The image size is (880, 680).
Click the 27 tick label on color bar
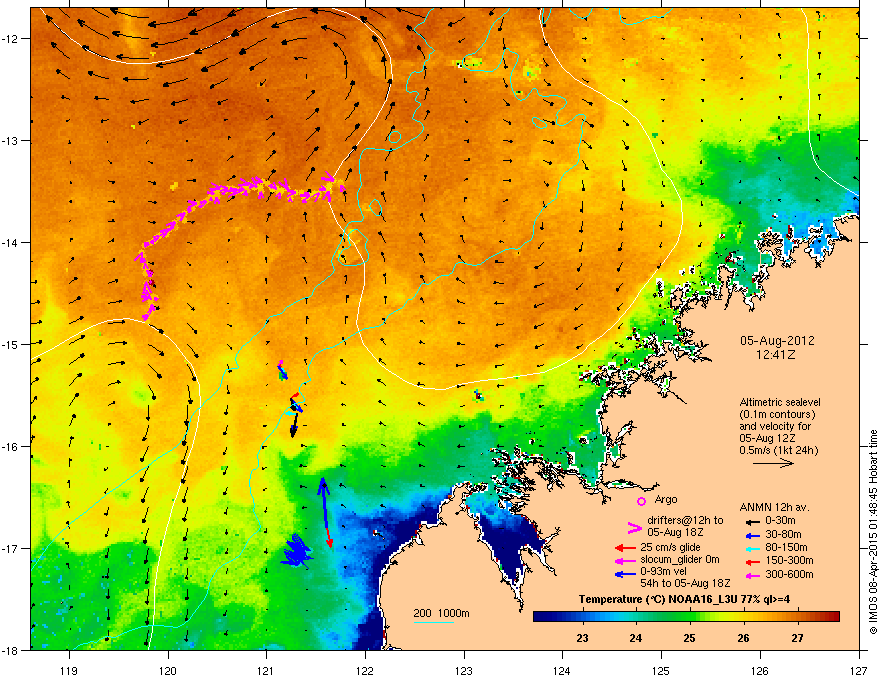click(x=798, y=638)
